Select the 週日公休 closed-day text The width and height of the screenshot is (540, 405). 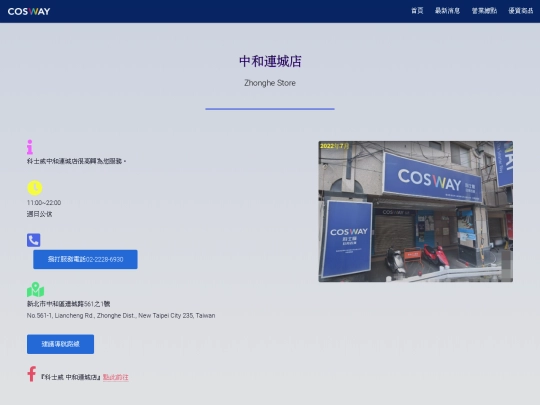tap(40, 214)
